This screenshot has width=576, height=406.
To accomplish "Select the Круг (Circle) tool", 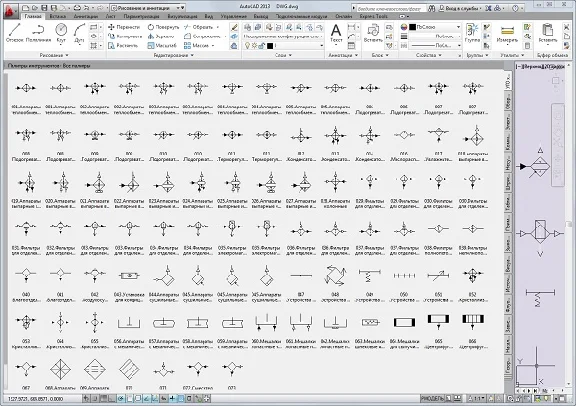I will (x=61, y=33).
